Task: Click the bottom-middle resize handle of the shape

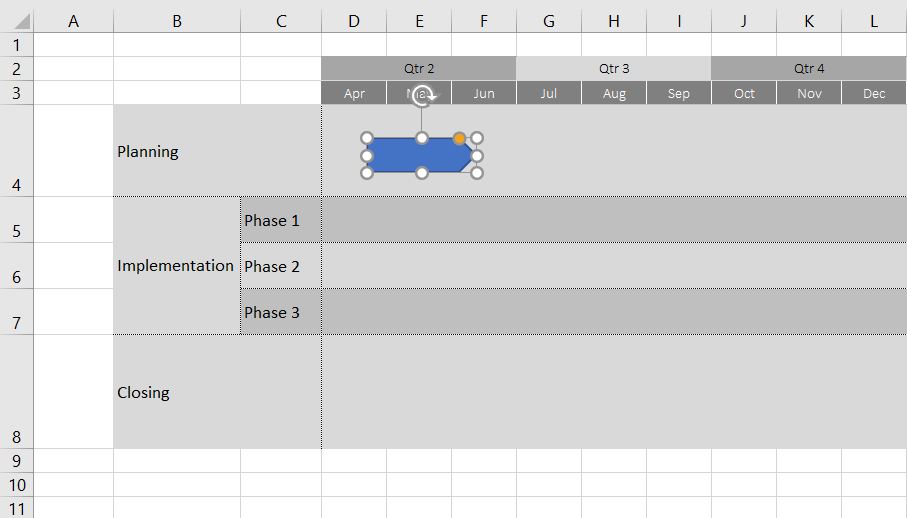Action: point(422,173)
